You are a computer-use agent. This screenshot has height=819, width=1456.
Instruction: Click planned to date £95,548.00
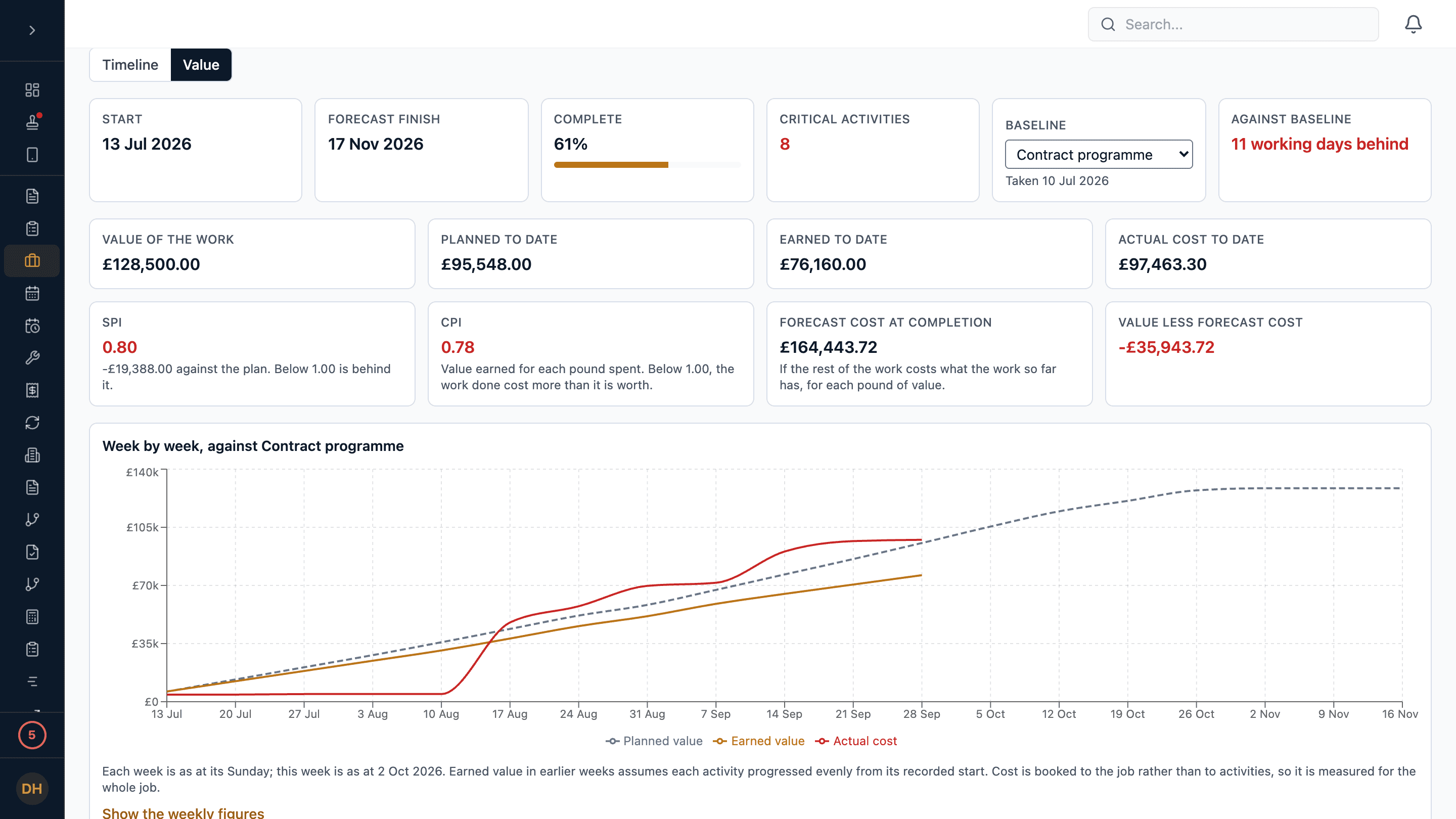click(x=486, y=264)
